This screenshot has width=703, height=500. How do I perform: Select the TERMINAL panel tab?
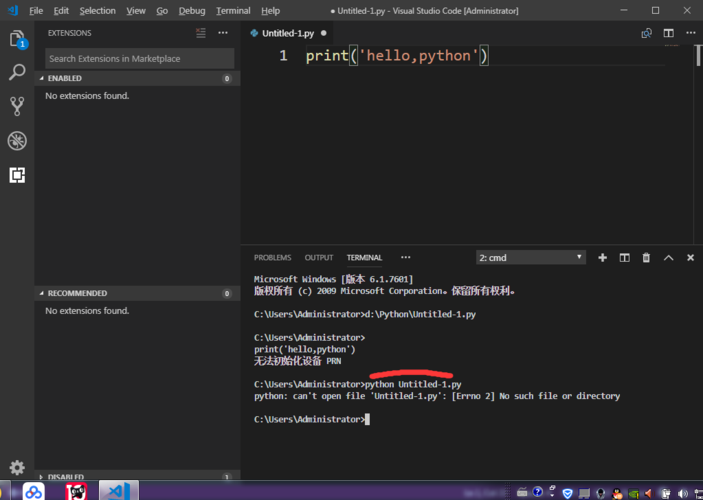[365, 257]
